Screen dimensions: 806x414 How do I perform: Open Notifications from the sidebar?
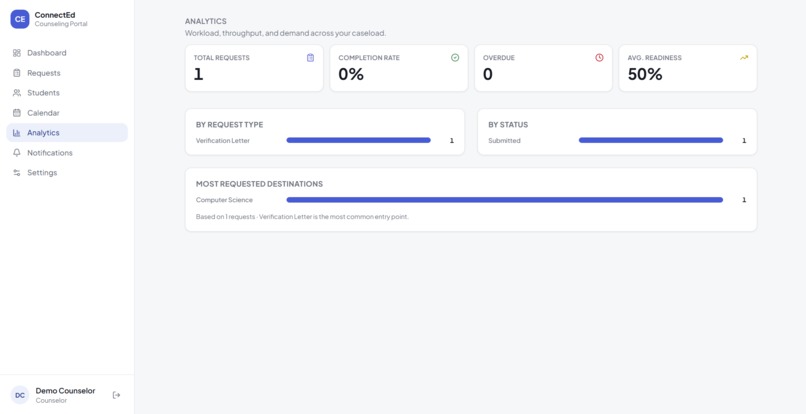(67, 153)
